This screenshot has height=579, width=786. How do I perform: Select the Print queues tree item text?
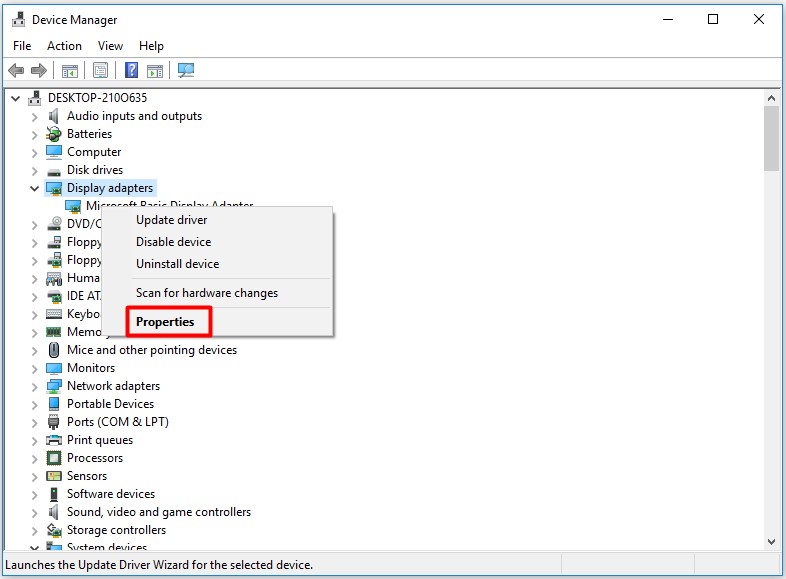100,440
